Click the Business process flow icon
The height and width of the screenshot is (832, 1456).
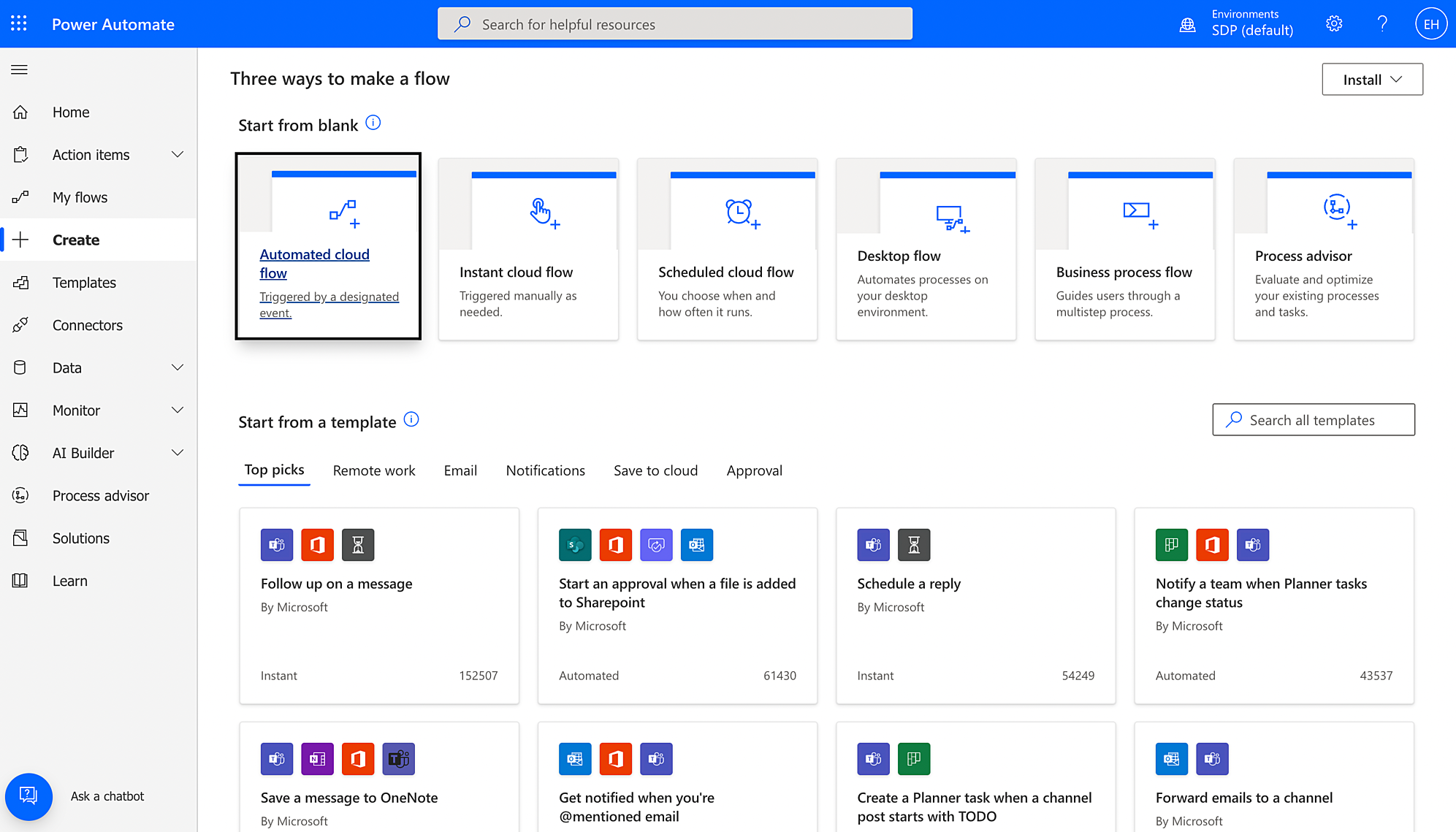(1140, 215)
